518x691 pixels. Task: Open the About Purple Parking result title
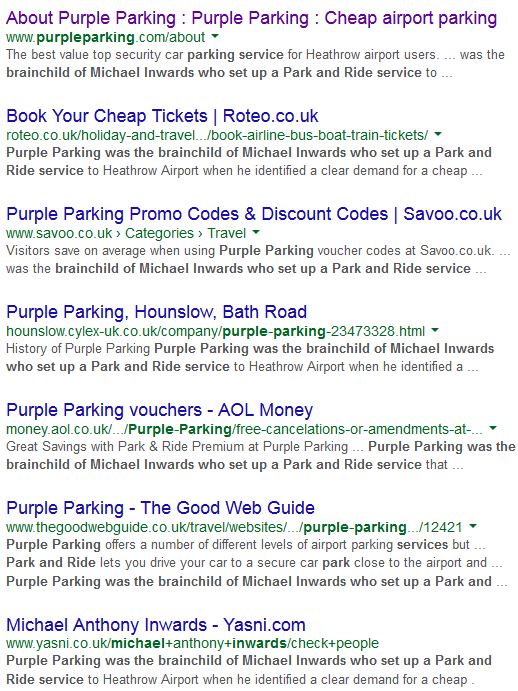click(x=251, y=19)
